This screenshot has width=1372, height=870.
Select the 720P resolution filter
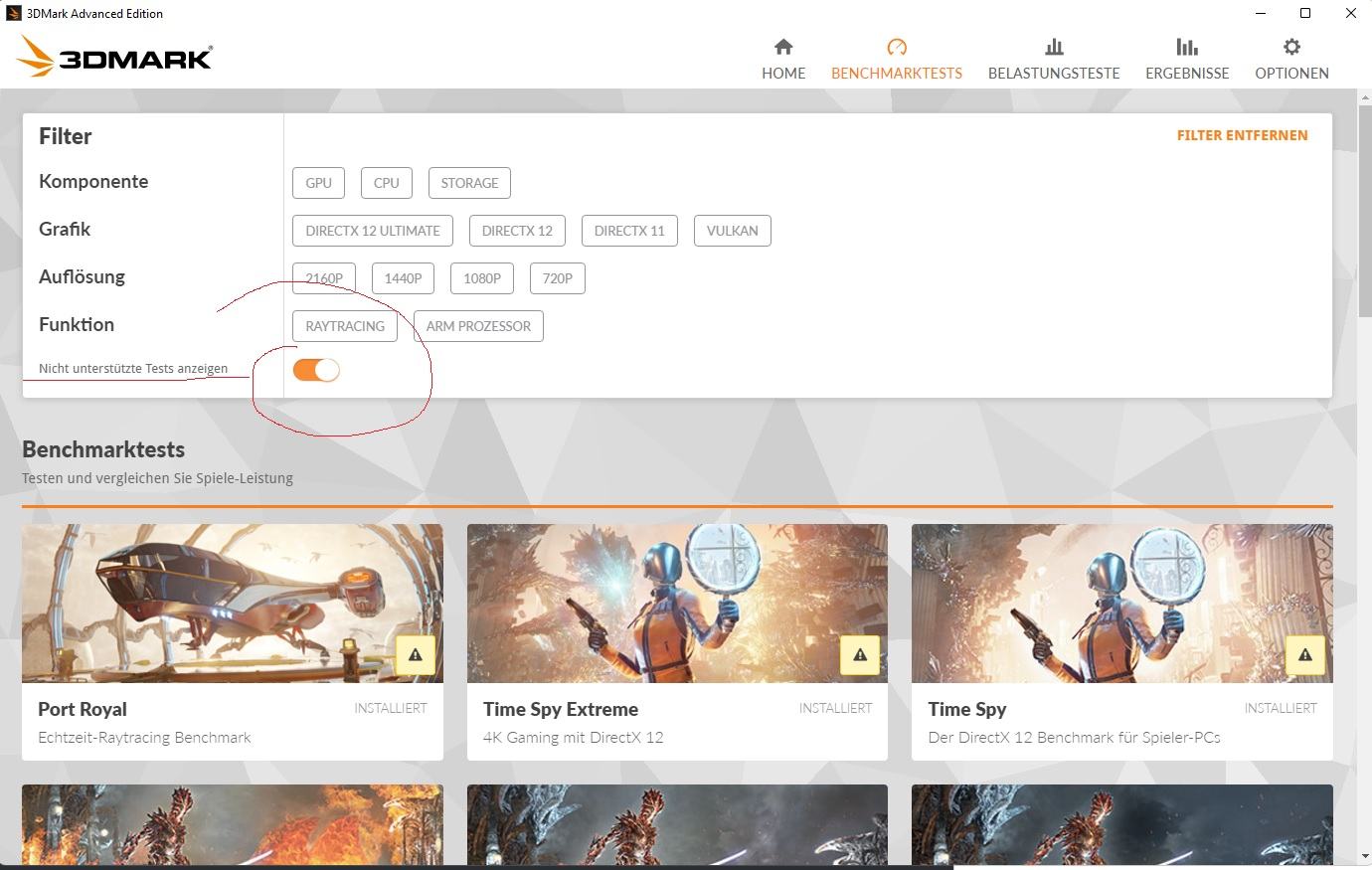click(558, 278)
